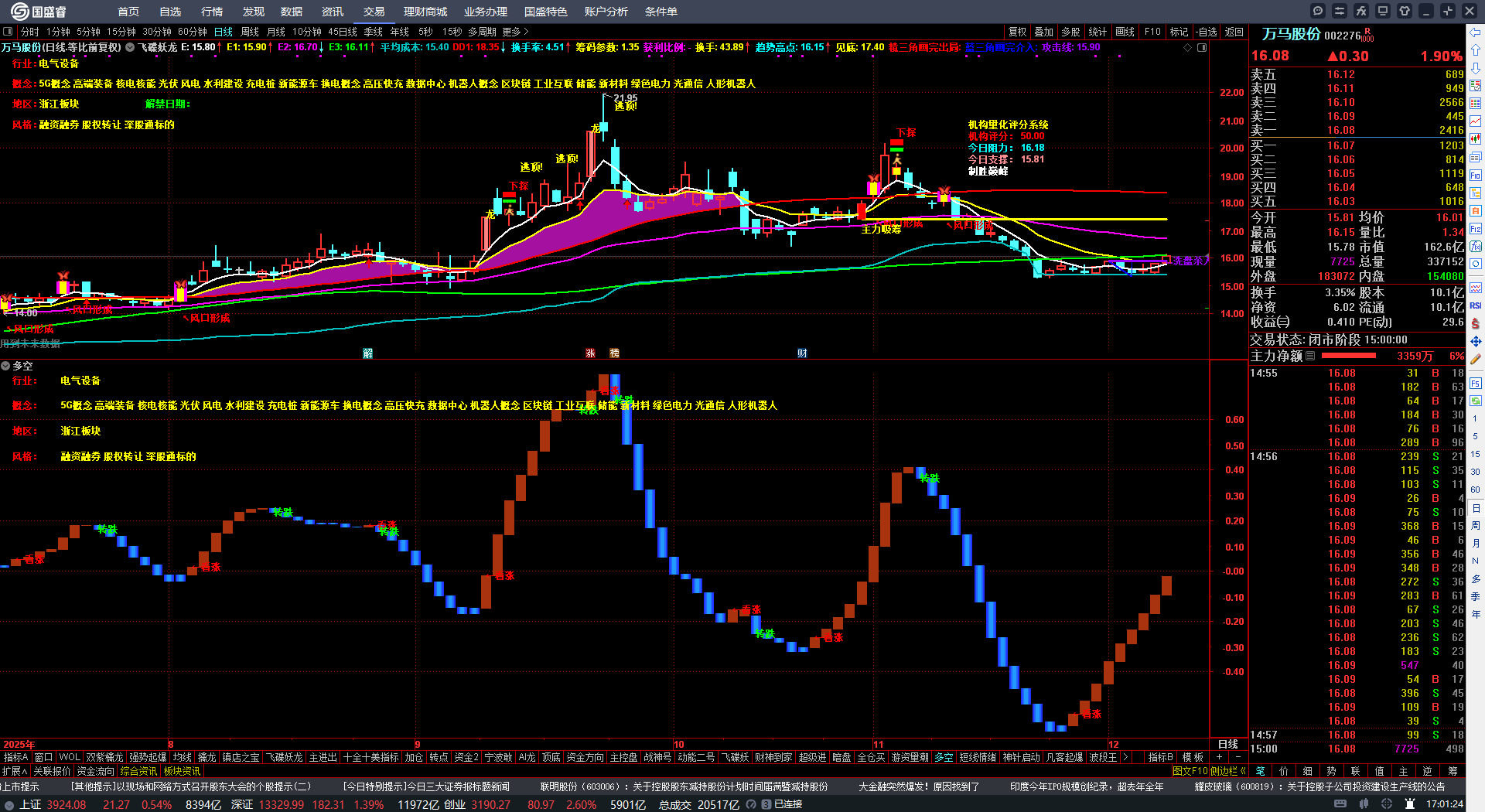Click the keyboard icon in status bar
The width and height of the screenshot is (1485, 812).
coord(1340,804)
